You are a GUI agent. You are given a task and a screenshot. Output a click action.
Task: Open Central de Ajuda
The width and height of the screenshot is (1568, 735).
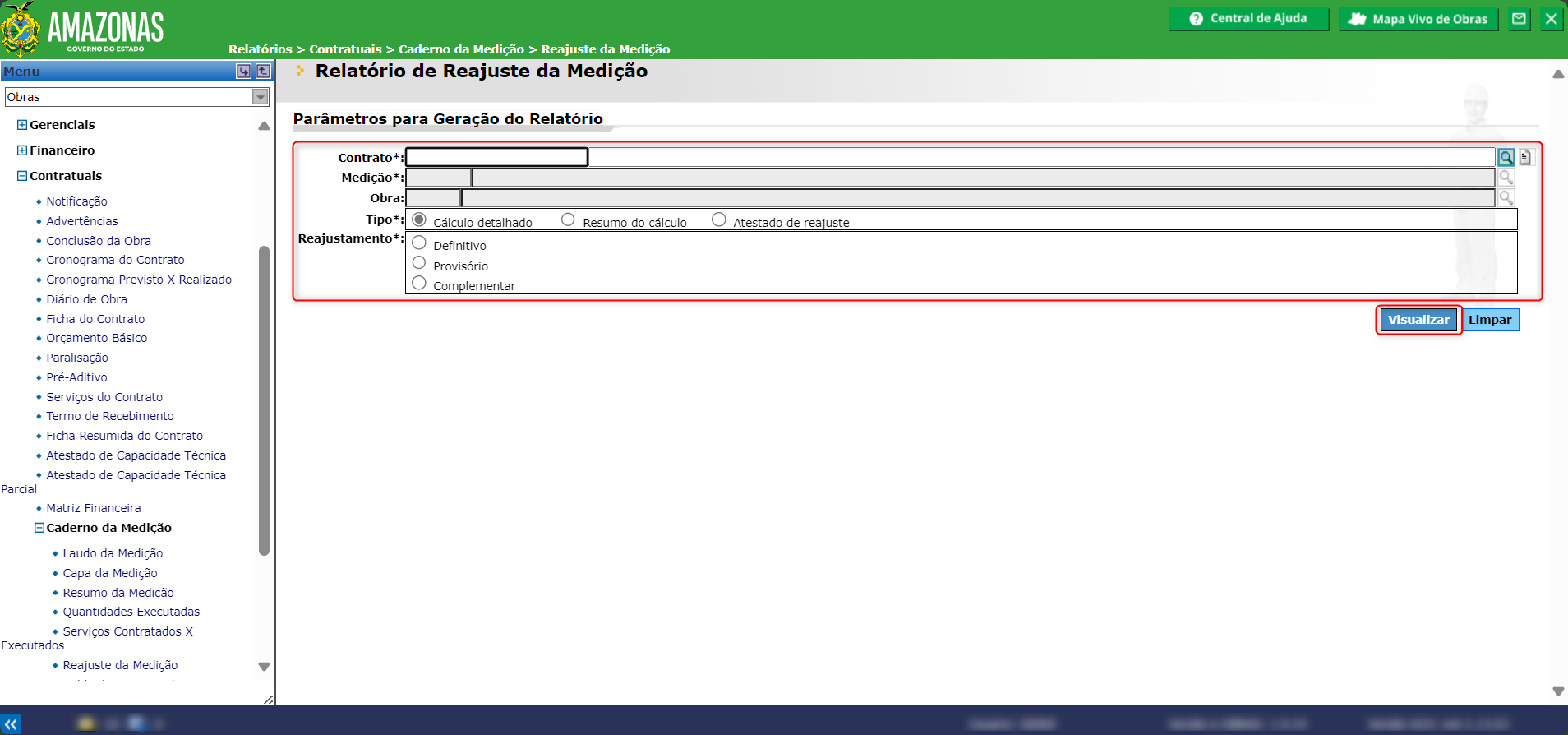click(1248, 19)
